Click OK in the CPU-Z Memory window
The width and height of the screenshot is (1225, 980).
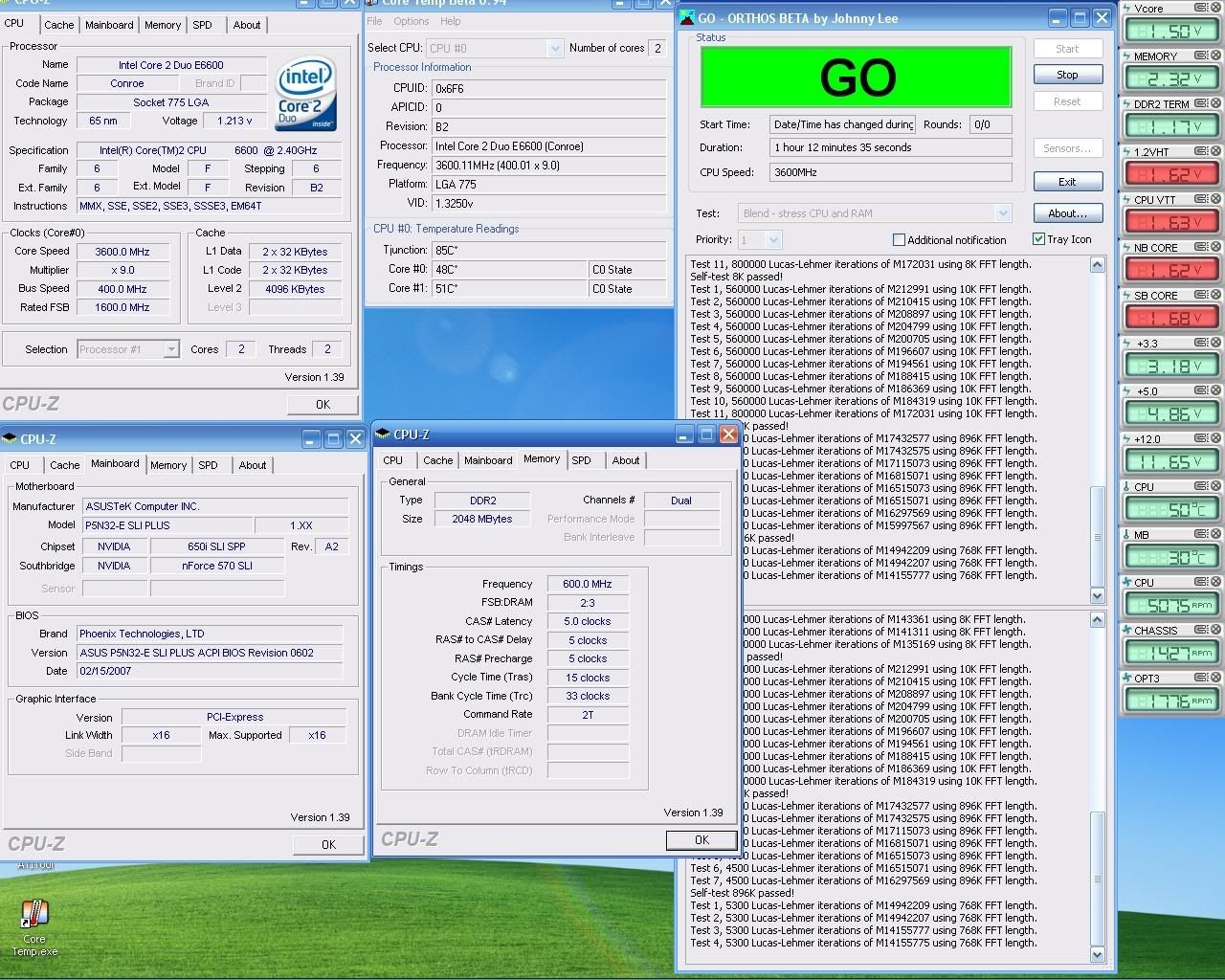click(x=702, y=840)
